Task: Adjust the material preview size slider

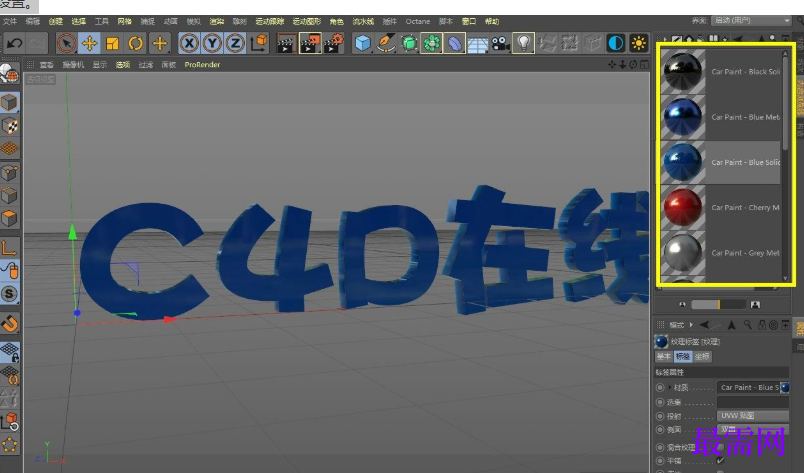Action: click(718, 305)
